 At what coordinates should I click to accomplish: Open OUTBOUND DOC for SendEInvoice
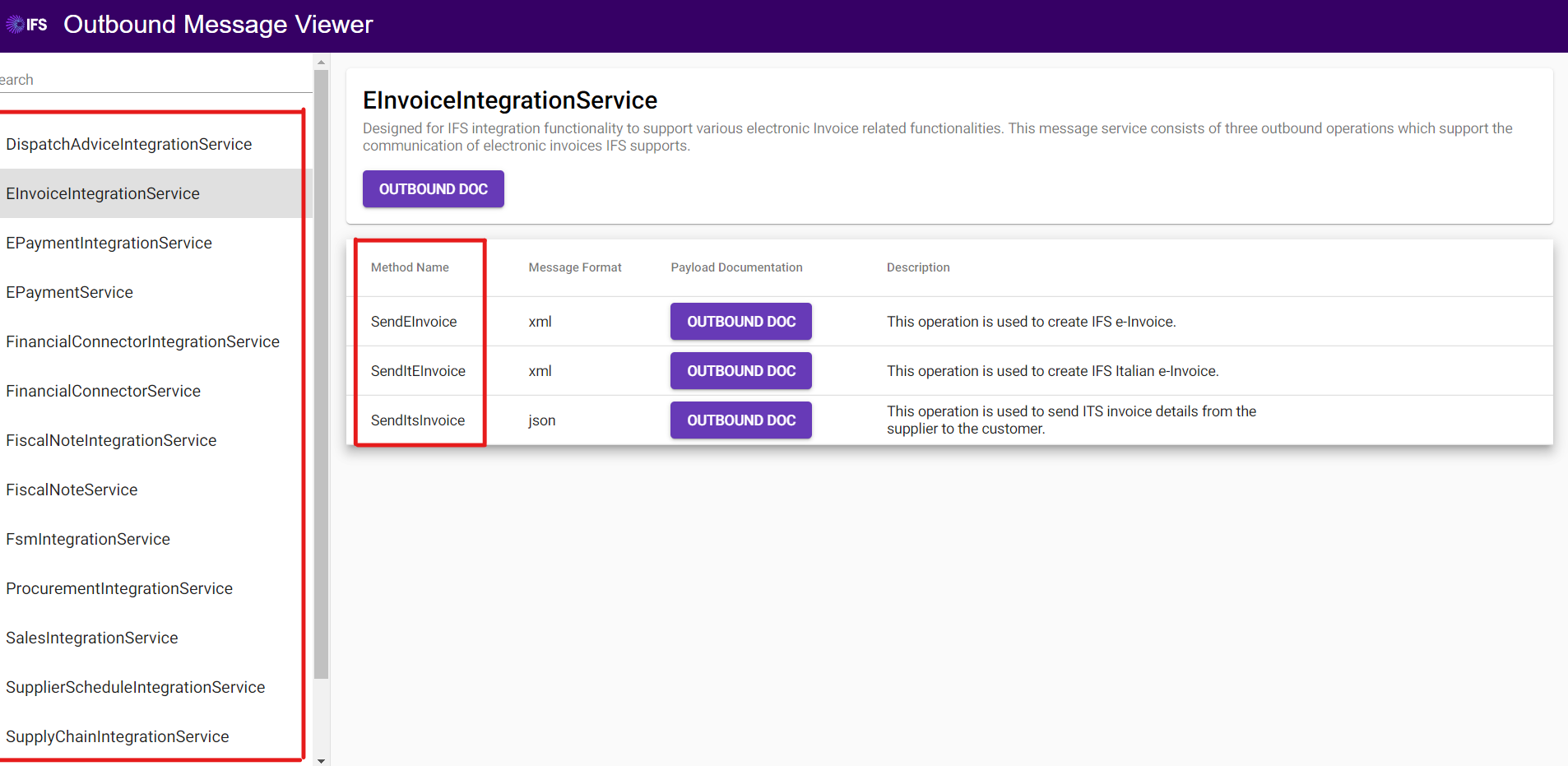[x=740, y=322]
